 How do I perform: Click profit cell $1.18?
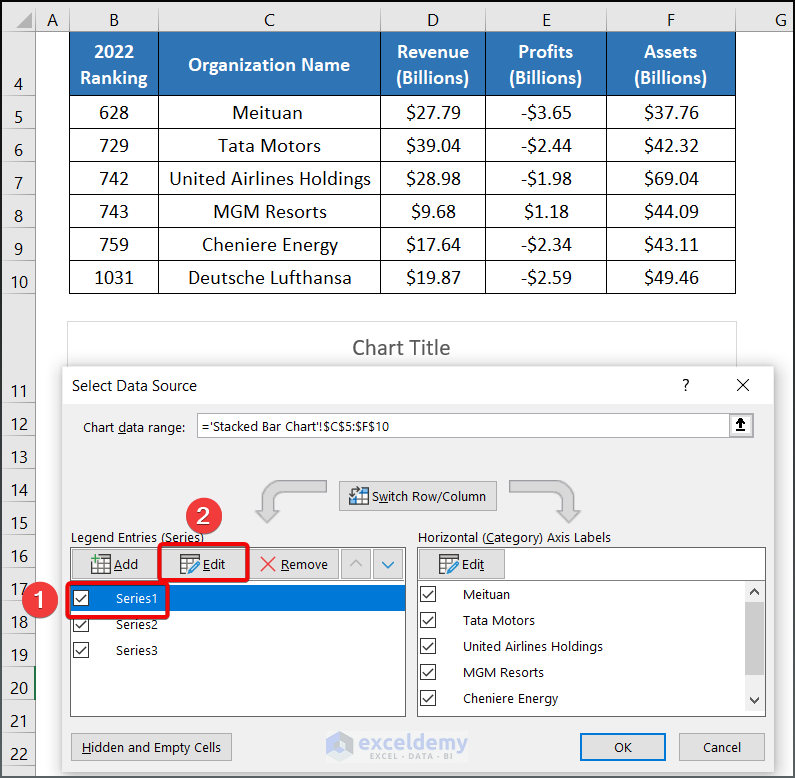click(546, 211)
